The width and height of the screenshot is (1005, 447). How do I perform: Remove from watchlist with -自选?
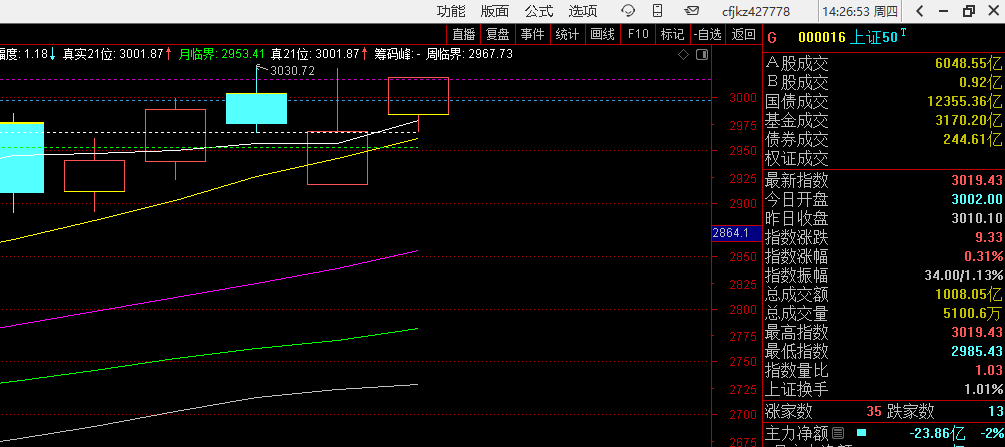coord(708,35)
